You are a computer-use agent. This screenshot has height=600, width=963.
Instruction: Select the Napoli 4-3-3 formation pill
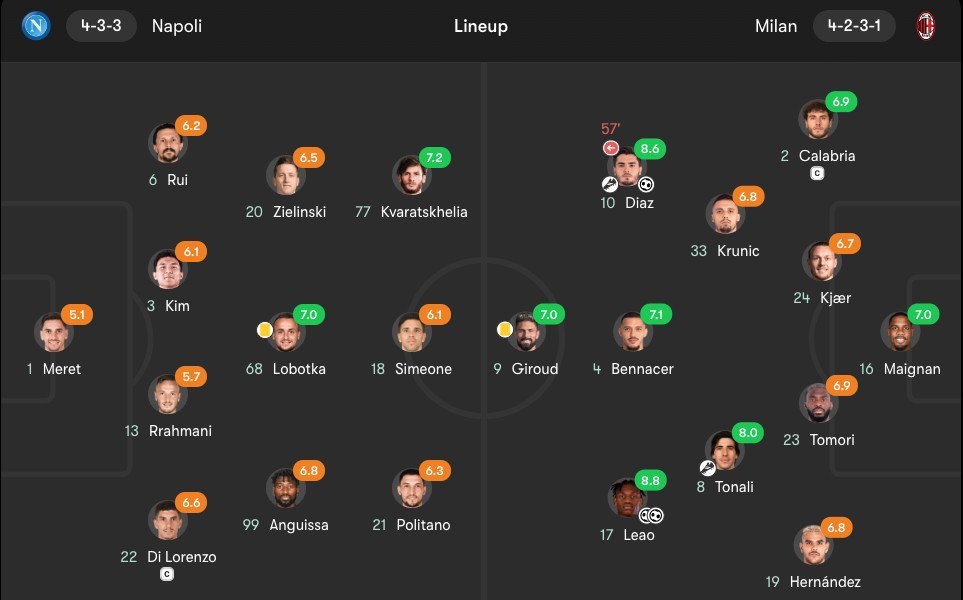point(101,26)
